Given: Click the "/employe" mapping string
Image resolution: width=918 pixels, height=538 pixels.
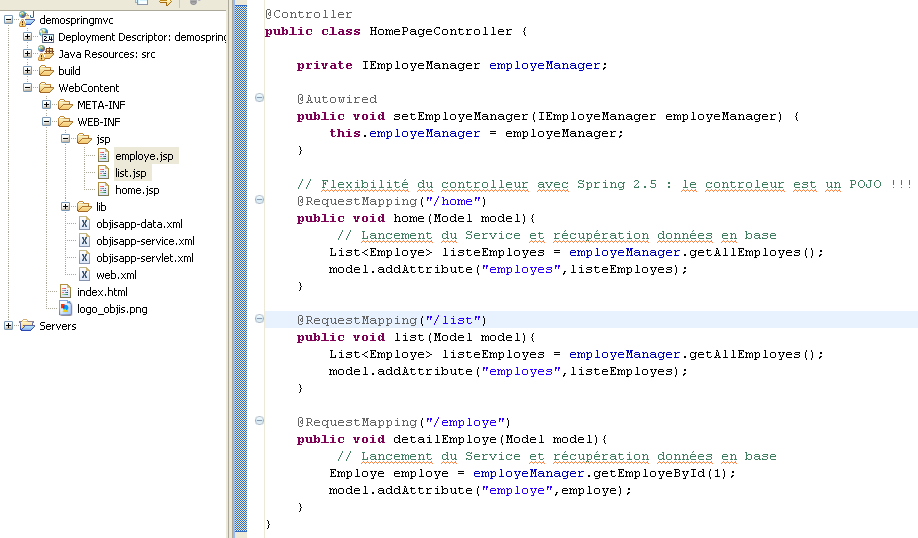Looking at the screenshot, I should (464, 422).
